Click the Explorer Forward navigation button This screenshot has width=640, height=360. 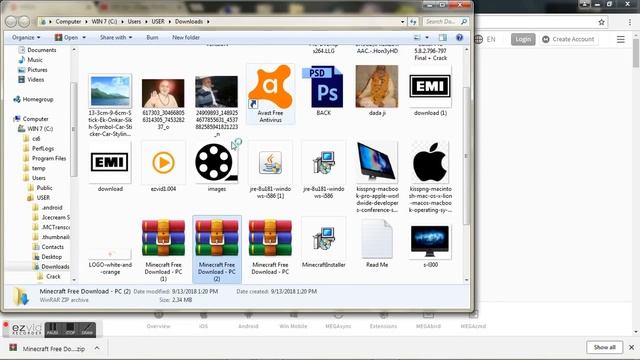pyautogui.click(x=24, y=21)
